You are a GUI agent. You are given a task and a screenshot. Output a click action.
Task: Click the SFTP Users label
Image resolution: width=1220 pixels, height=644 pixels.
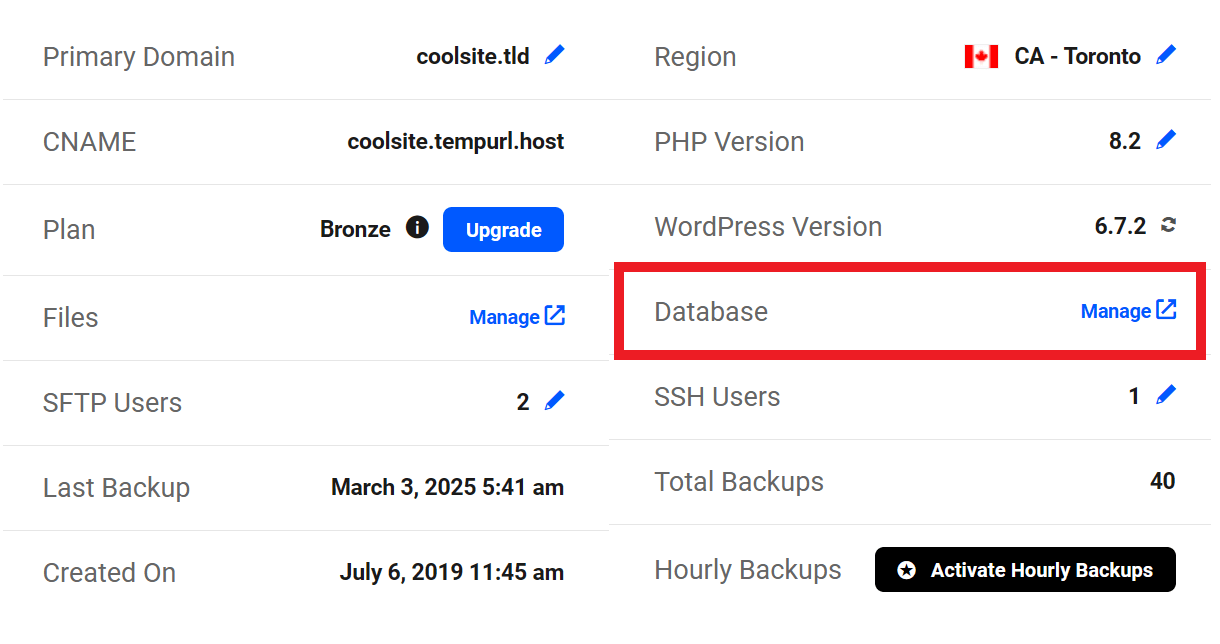[112, 403]
